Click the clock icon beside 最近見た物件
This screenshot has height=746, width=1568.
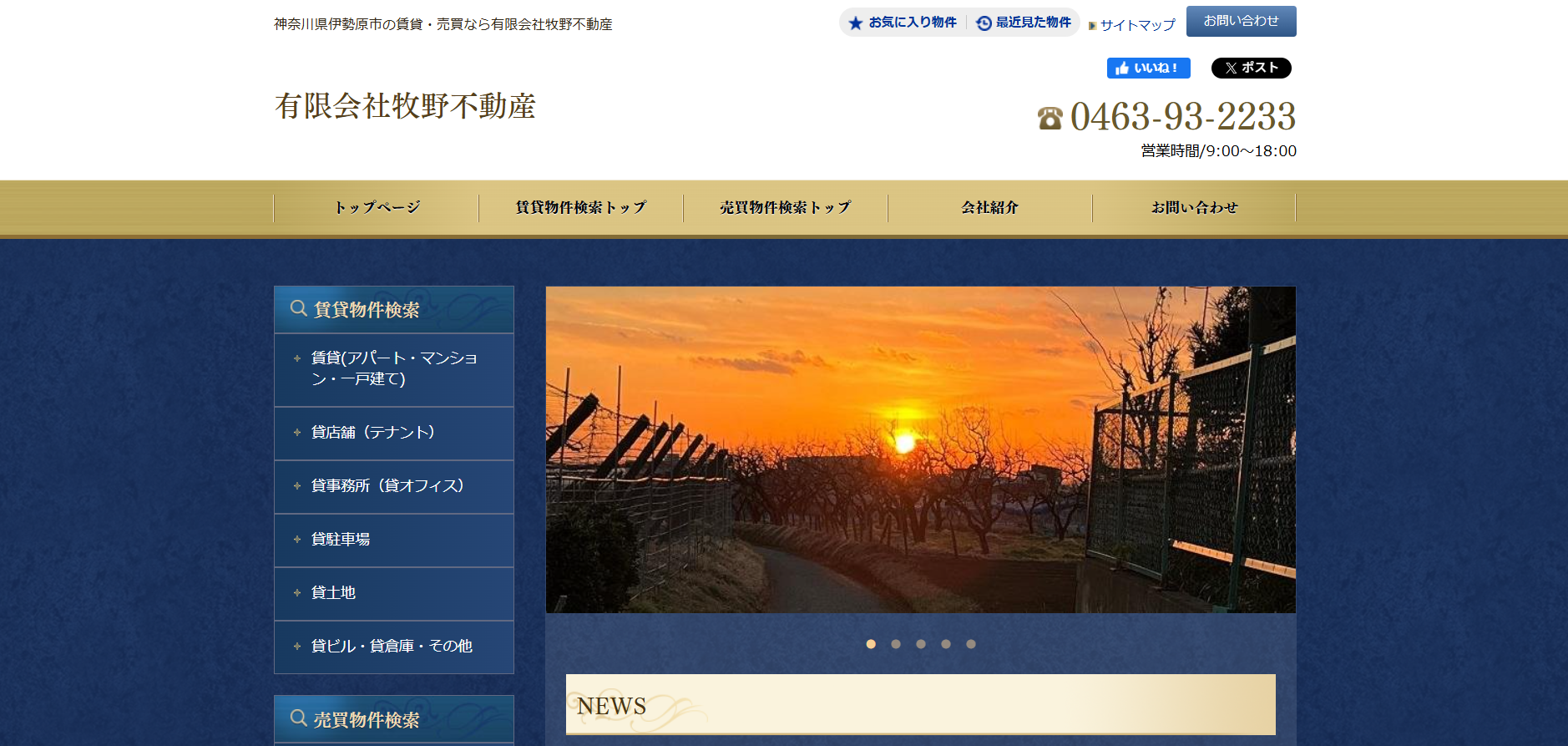coord(984,23)
